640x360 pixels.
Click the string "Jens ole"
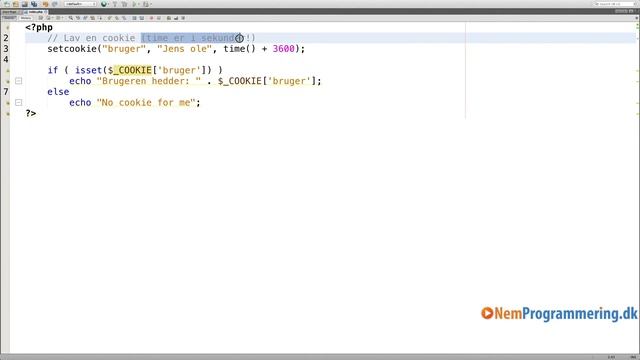tap(184, 49)
